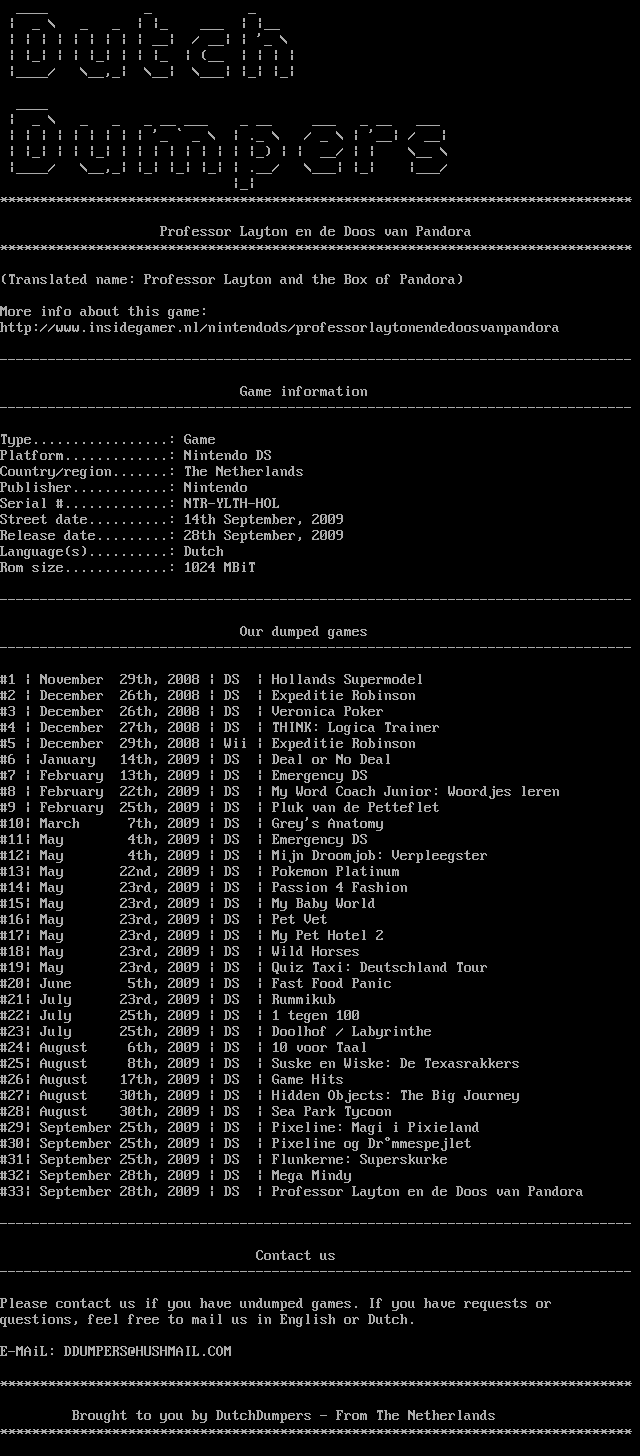Image resolution: width=640 pixels, height=1456 pixels.
Task: Select the street date '14th September, 2009'
Action: (263, 520)
